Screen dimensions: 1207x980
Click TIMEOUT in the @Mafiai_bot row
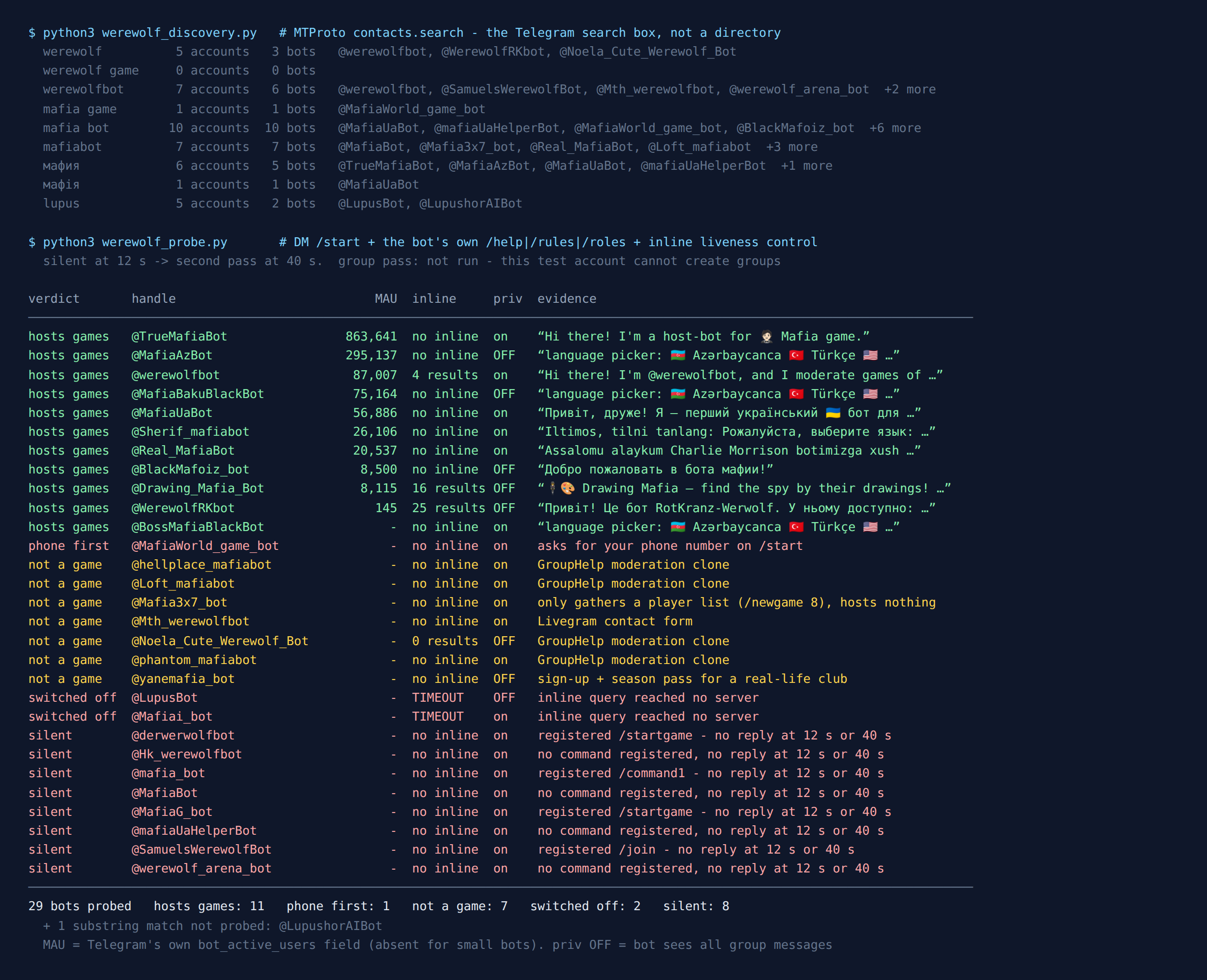pos(438,717)
